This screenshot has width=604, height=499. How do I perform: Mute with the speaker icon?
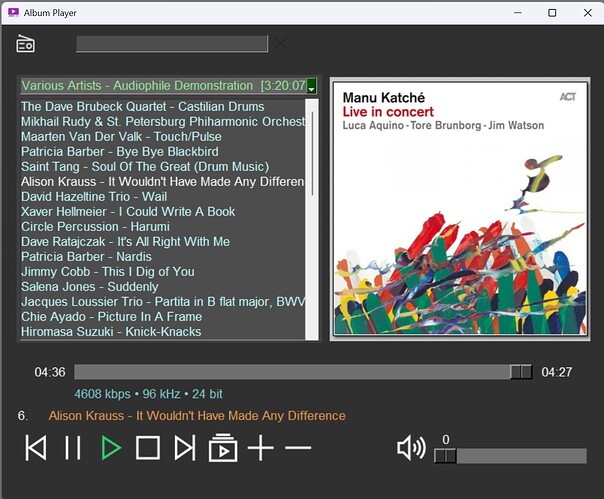(x=411, y=448)
